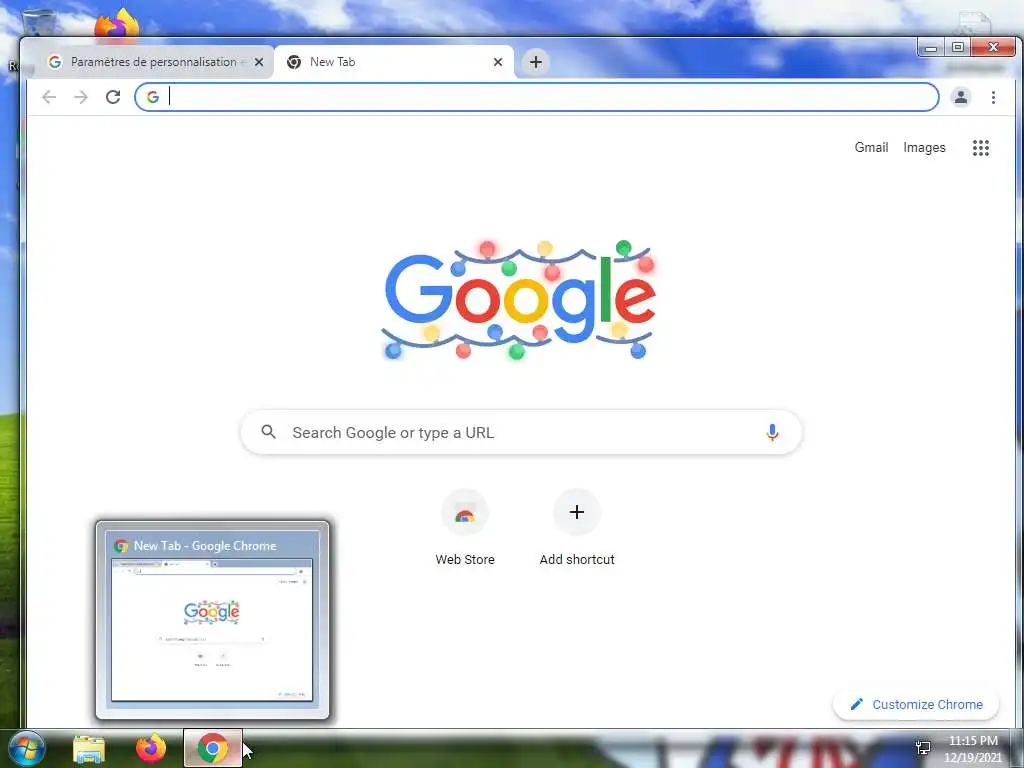Go back with the browser back arrow
The width and height of the screenshot is (1024, 768).
pos(49,97)
